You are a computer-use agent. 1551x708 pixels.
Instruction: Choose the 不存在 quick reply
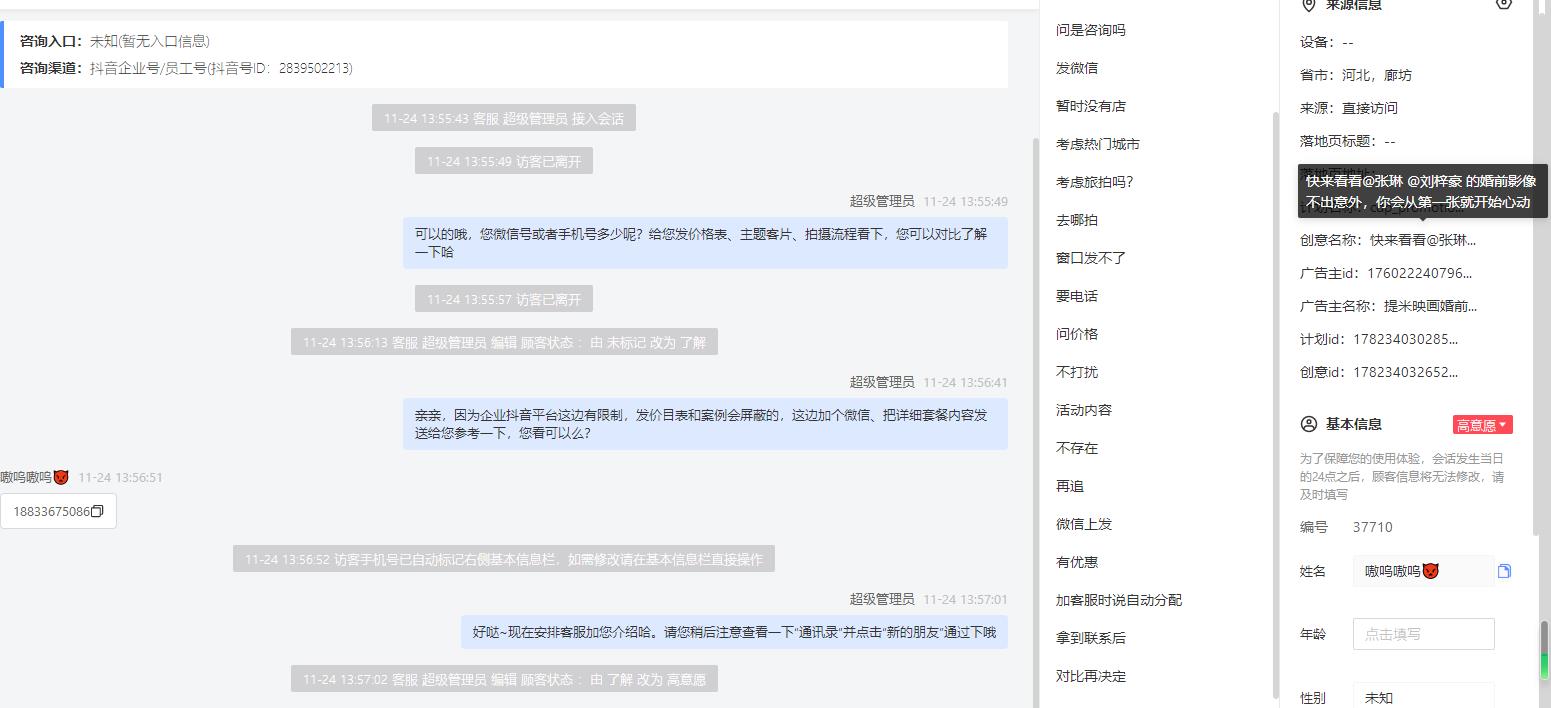click(1077, 448)
